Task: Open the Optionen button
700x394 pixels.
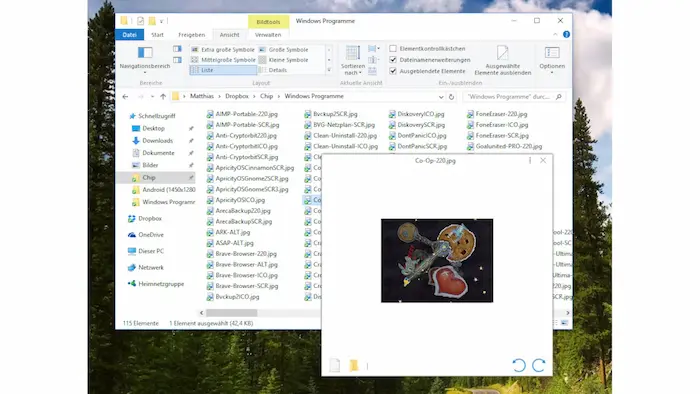Action: tap(552, 59)
